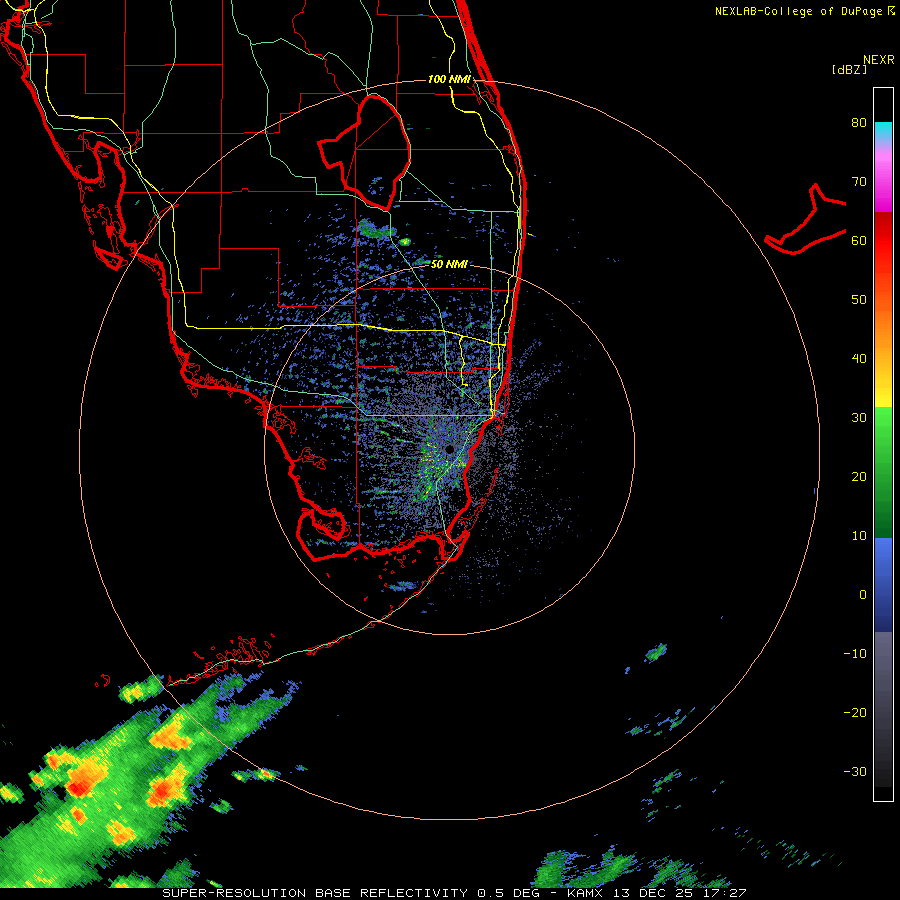Image resolution: width=900 pixels, height=900 pixels.
Task: Click the red Bahamas island outline
Action: pyautogui.click(x=806, y=221)
